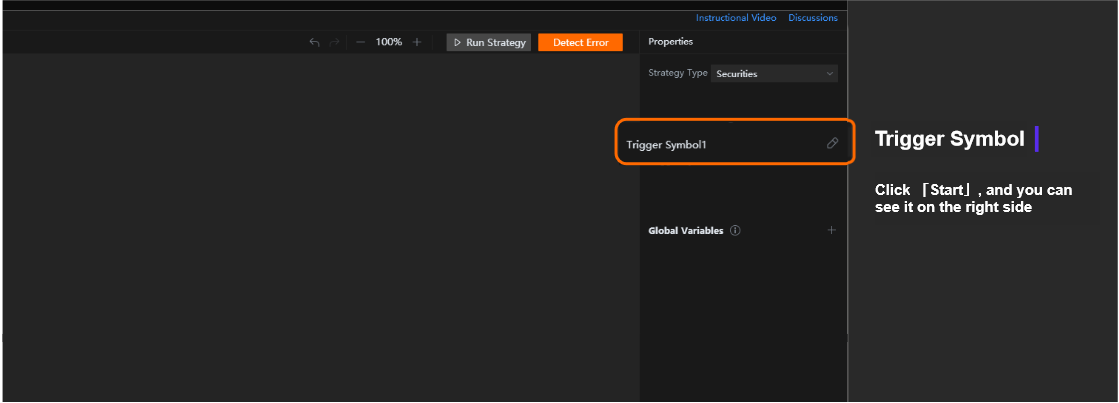Open the Strategy Type dropdown
This screenshot has width=1119, height=403.
click(x=774, y=73)
